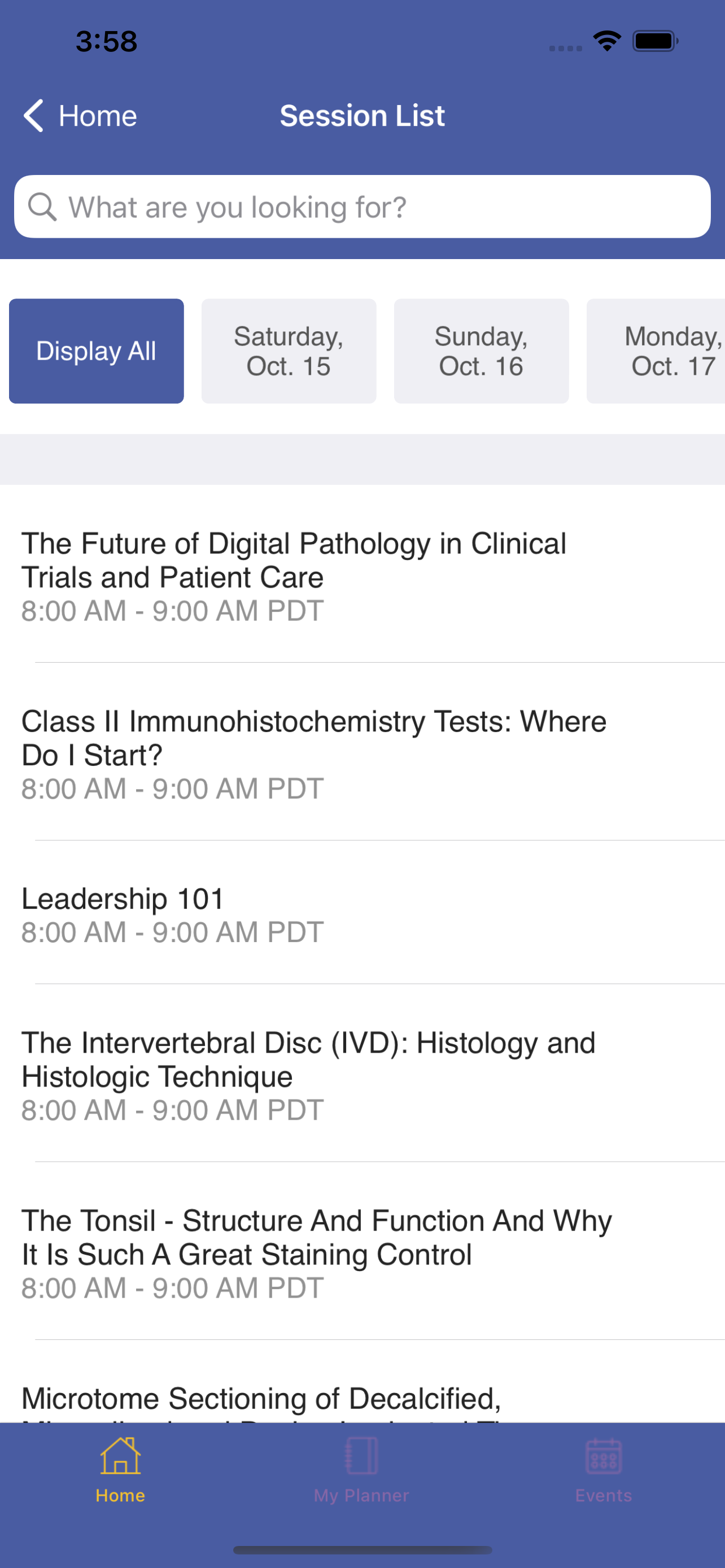Tap the Wi-Fi status icon

pos(607,41)
